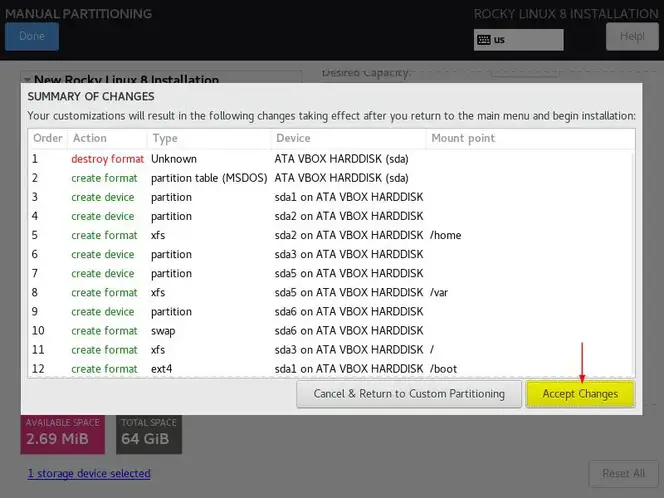The width and height of the screenshot is (664, 498).
Task: Collapse New Rocky Linux 8 Installation expander
Action: click(27, 80)
